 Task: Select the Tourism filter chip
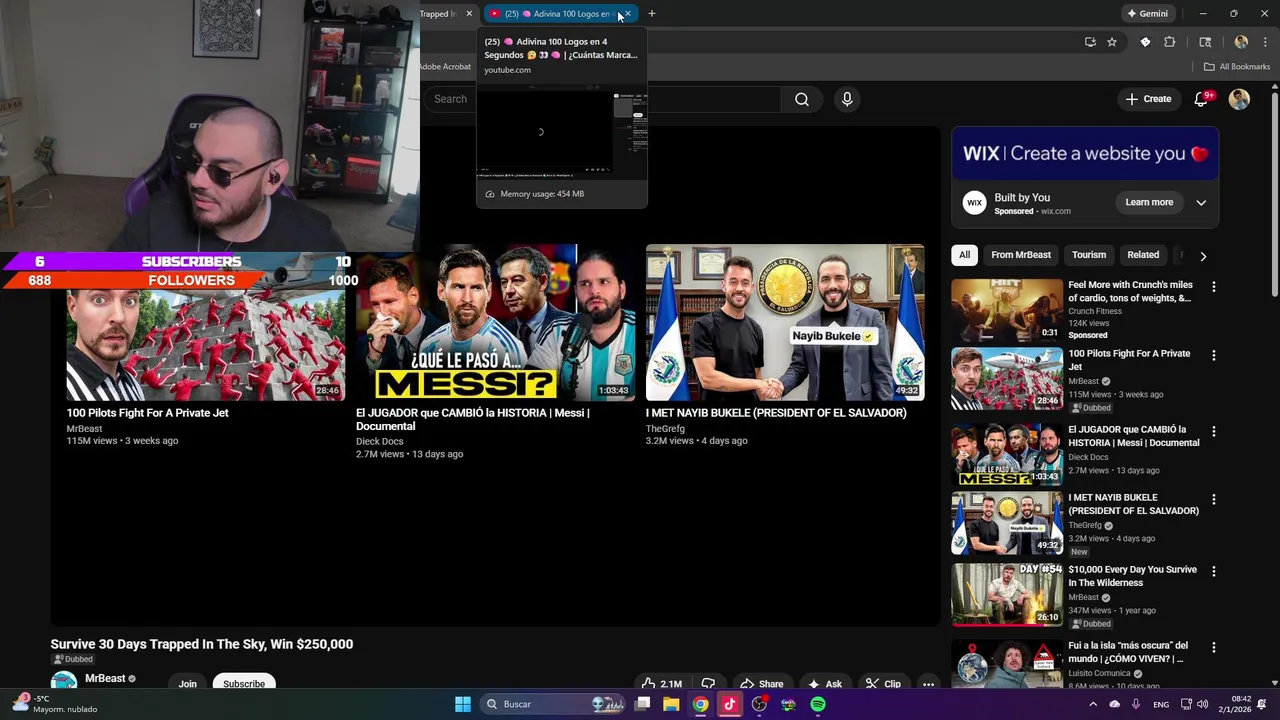tap(1089, 255)
